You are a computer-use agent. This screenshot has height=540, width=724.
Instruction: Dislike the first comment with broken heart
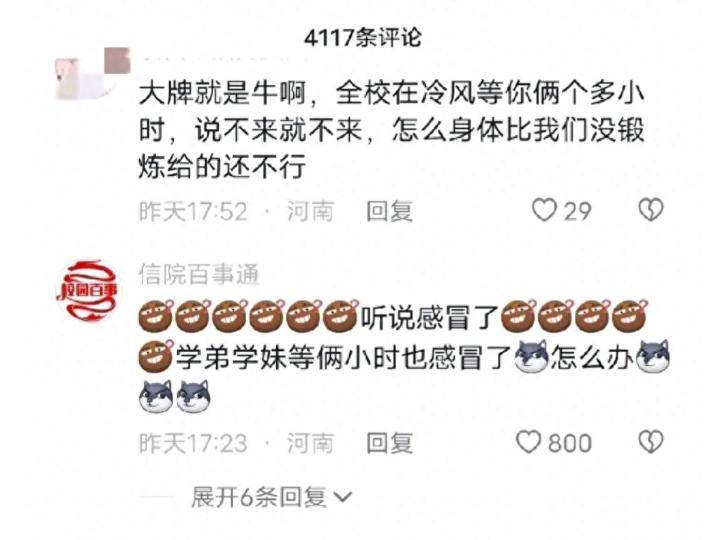pos(651,210)
